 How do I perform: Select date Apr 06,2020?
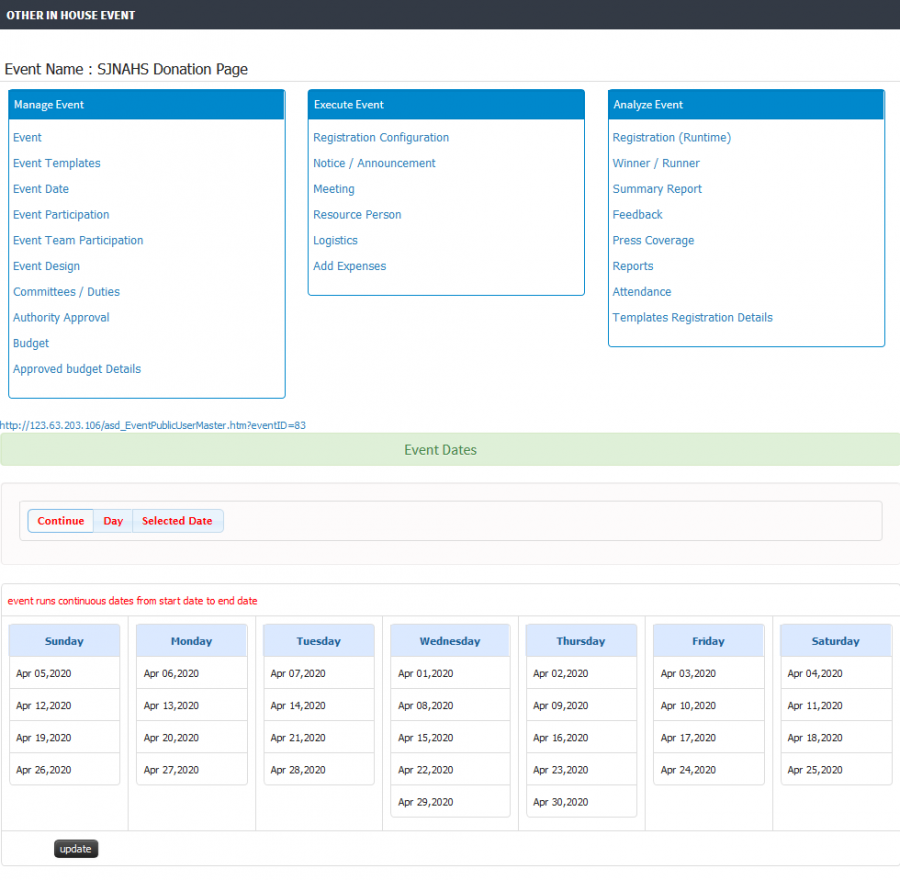coord(192,673)
